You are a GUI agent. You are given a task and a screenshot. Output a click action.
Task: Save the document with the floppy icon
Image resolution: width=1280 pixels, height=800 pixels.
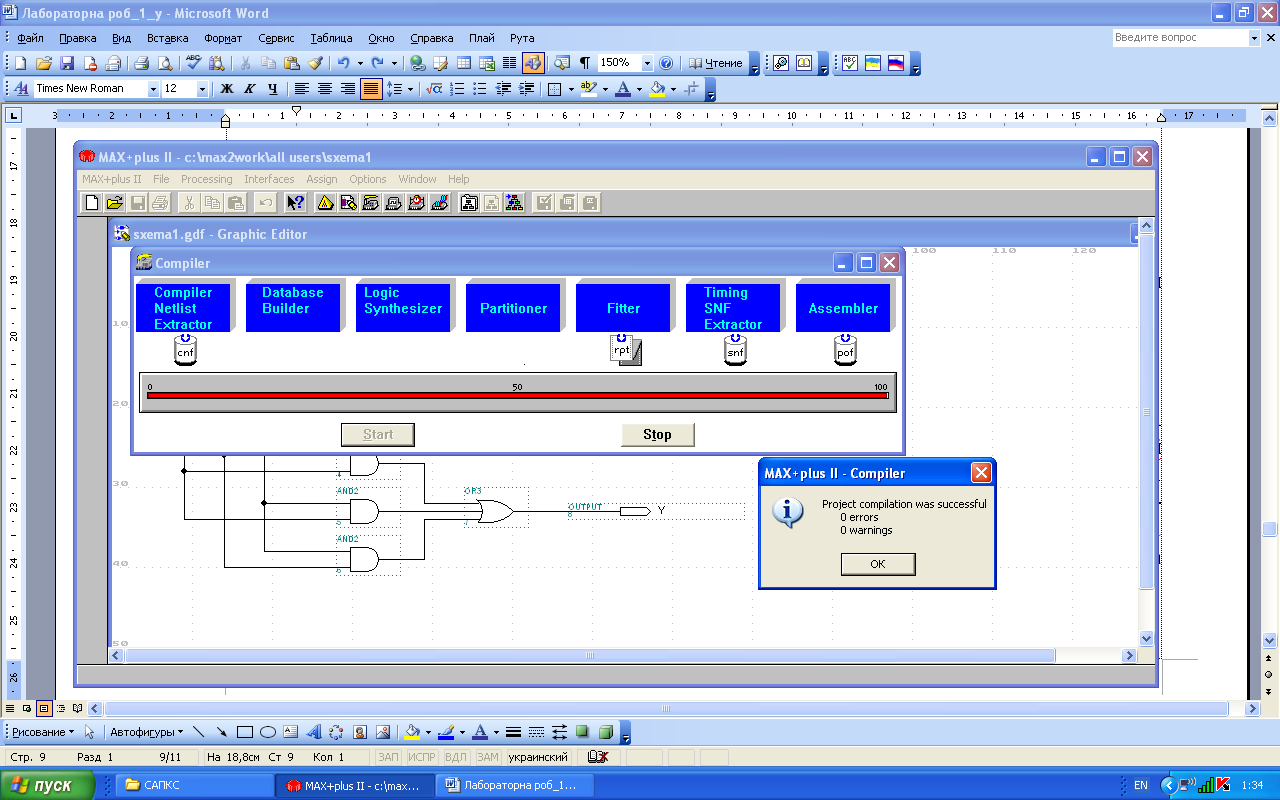[x=67, y=63]
